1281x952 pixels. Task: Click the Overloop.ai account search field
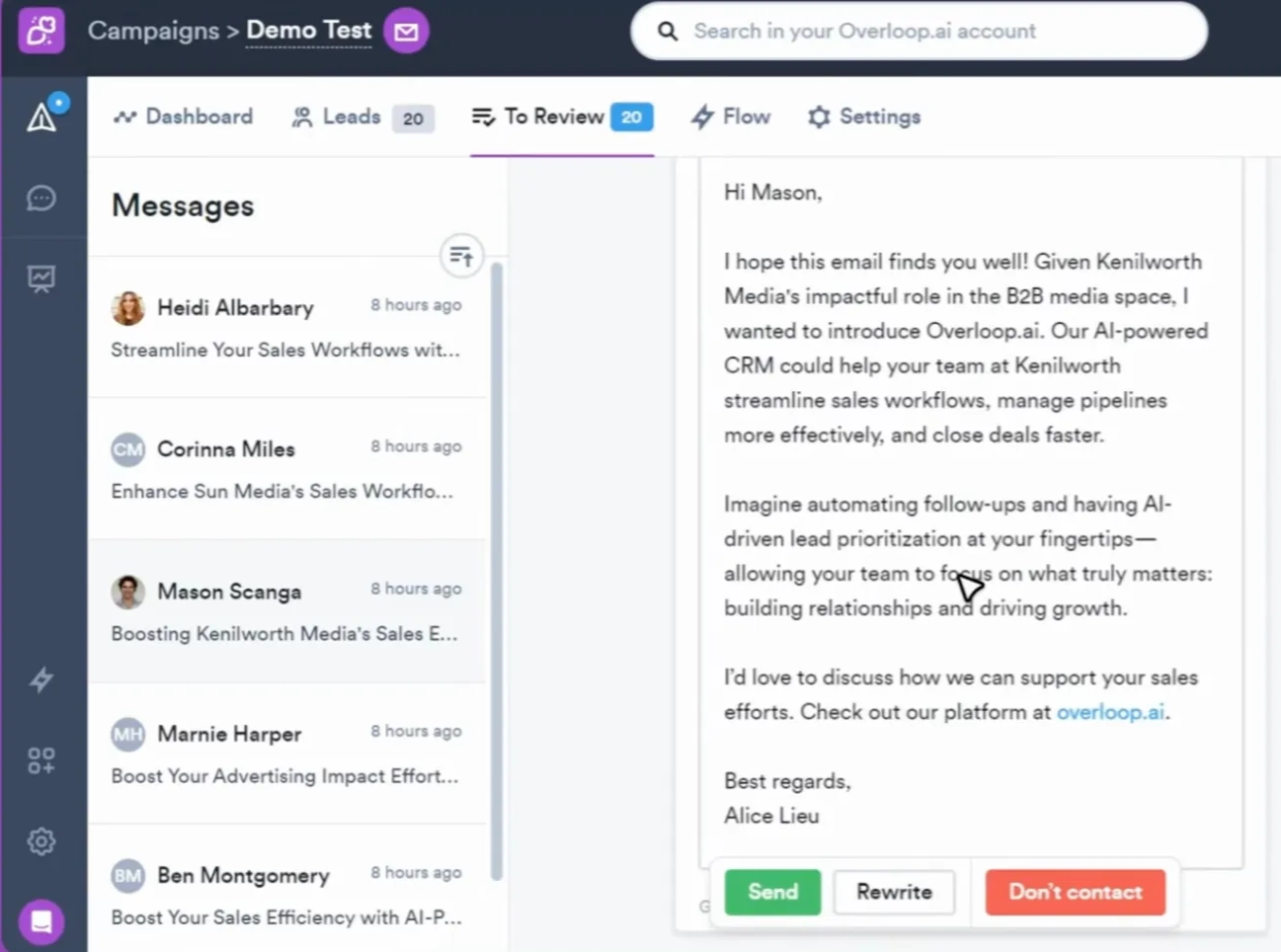[x=919, y=31]
